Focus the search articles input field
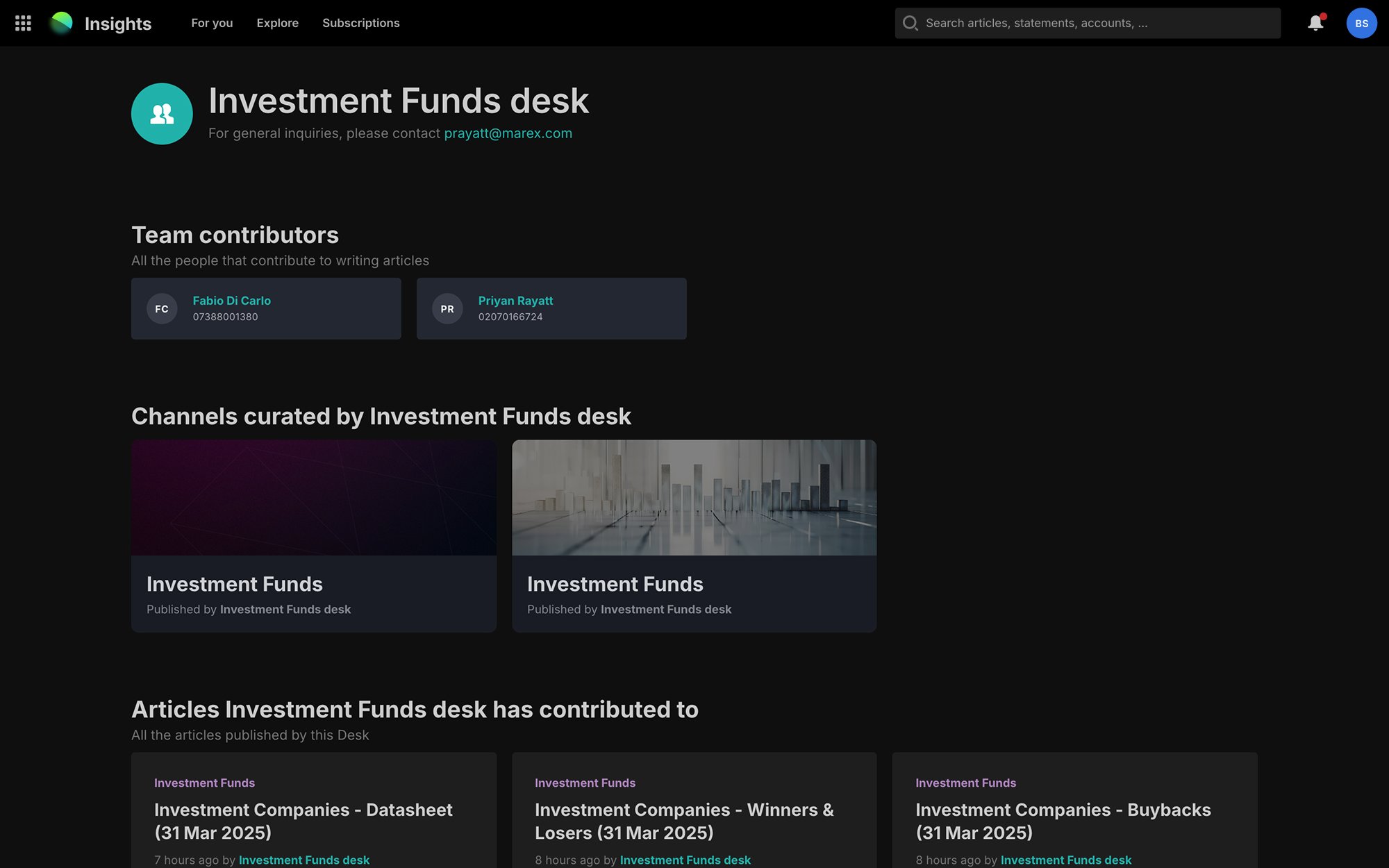The image size is (1389, 868). tap(1088, 23)
